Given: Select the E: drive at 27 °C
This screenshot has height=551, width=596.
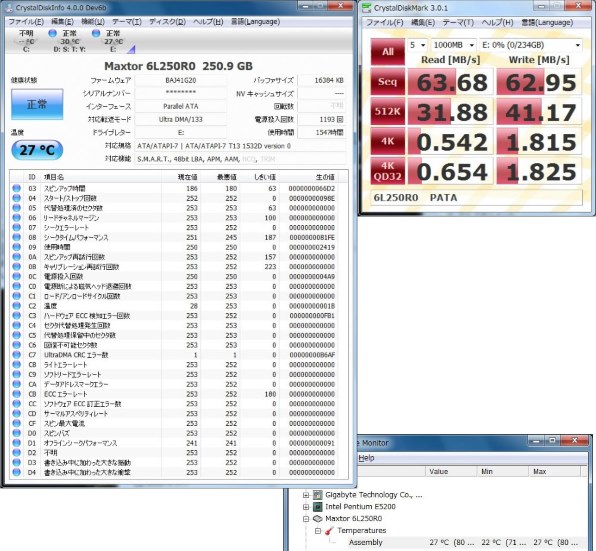Looking at the screenshot, I should point(113,41).
